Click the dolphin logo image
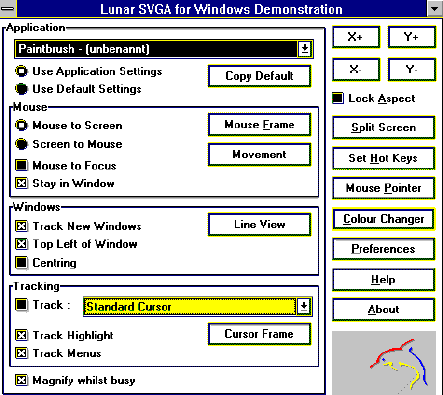 (384, 363)
